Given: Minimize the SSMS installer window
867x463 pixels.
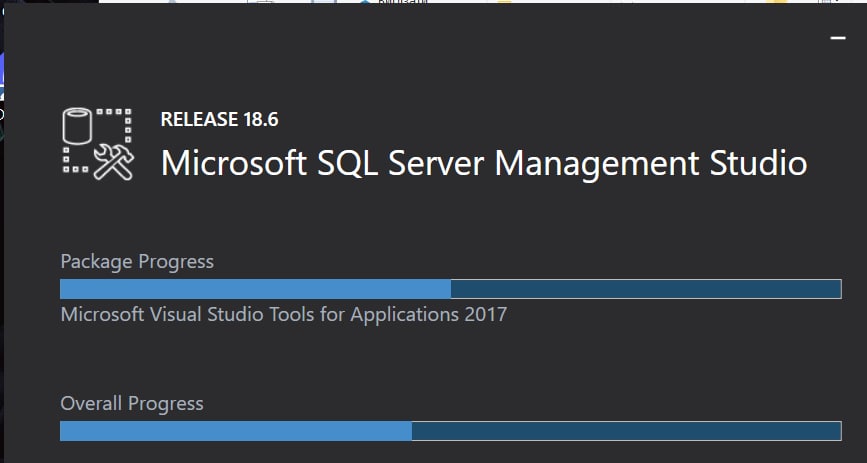Looking at the screenshot, I should pos(838,38).
